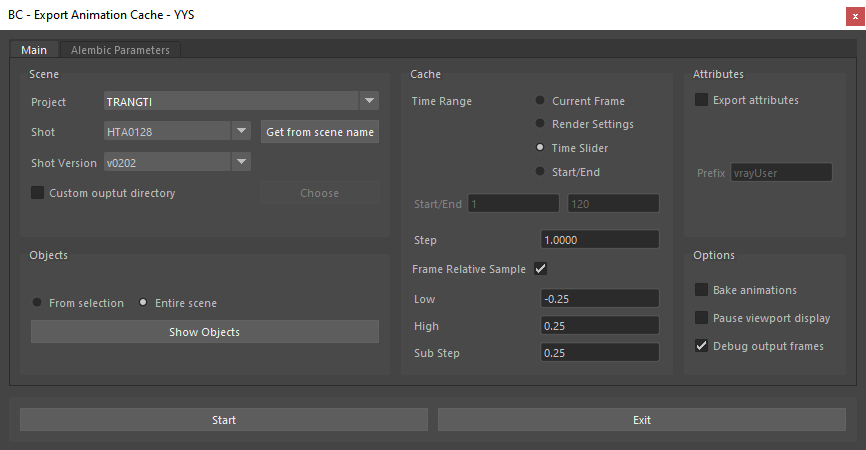Open the Shot Version dropdown arrow
866x450 pixels.
pyautogui.click(x=241, y=162)
